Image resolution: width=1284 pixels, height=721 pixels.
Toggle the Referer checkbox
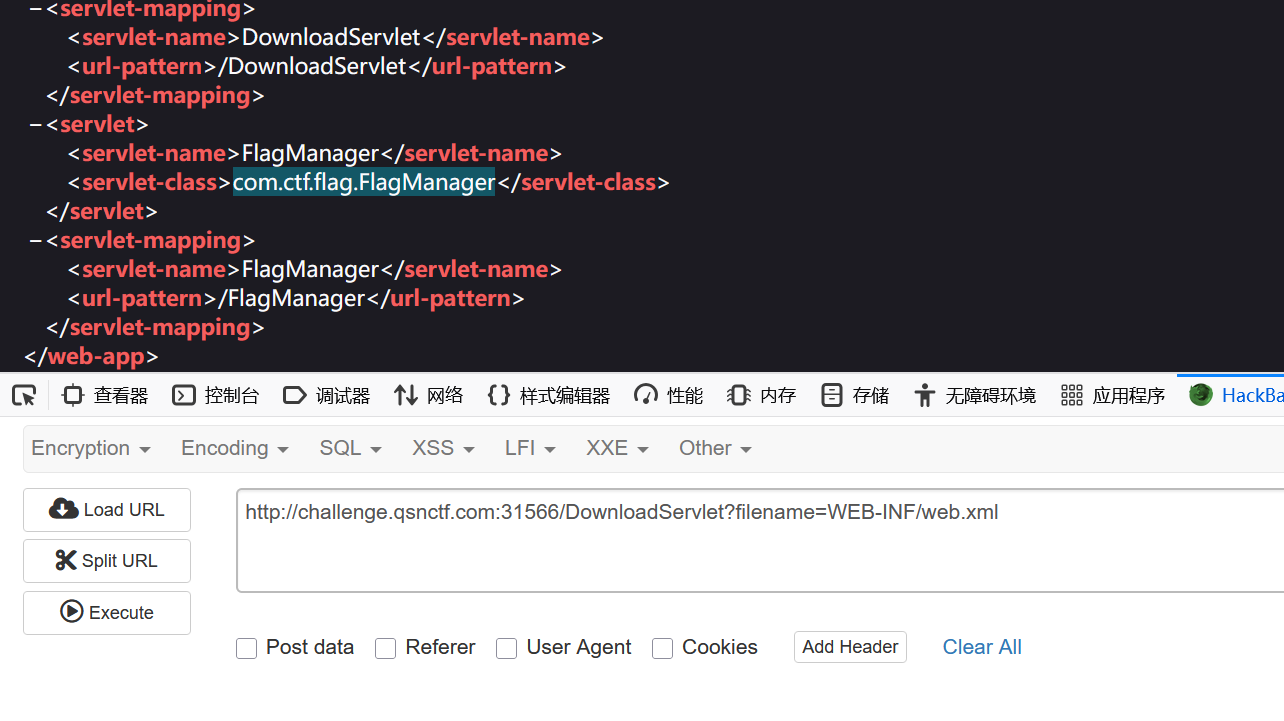tap(385, 648)
